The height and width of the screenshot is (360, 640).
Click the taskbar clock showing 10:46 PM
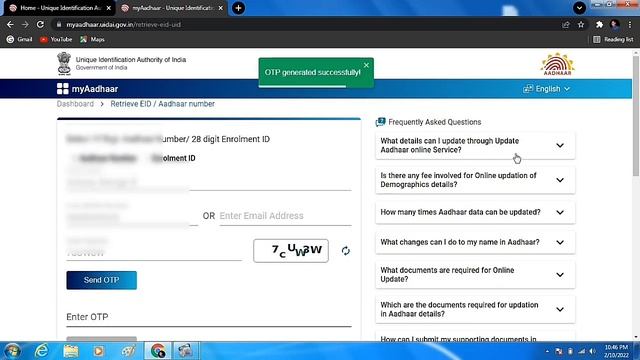tap(616, 351)
